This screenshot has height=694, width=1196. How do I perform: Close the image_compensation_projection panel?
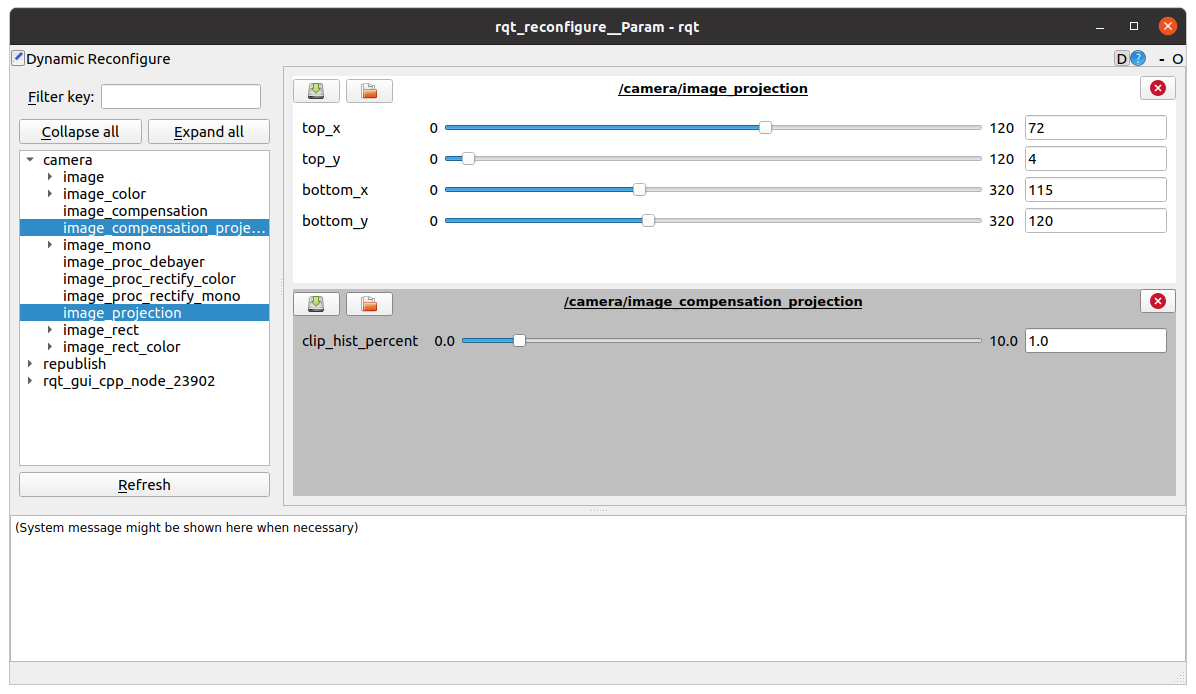(x=1157, y=301)
